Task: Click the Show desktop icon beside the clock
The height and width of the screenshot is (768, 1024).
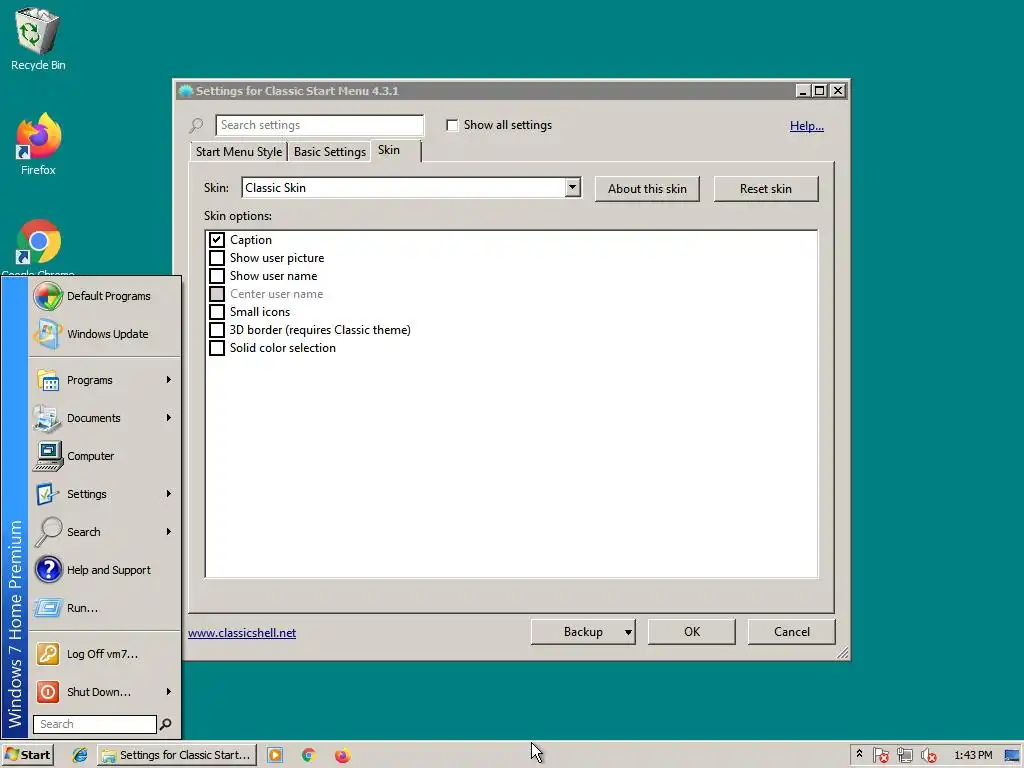Action: (x=1013, y=755)
